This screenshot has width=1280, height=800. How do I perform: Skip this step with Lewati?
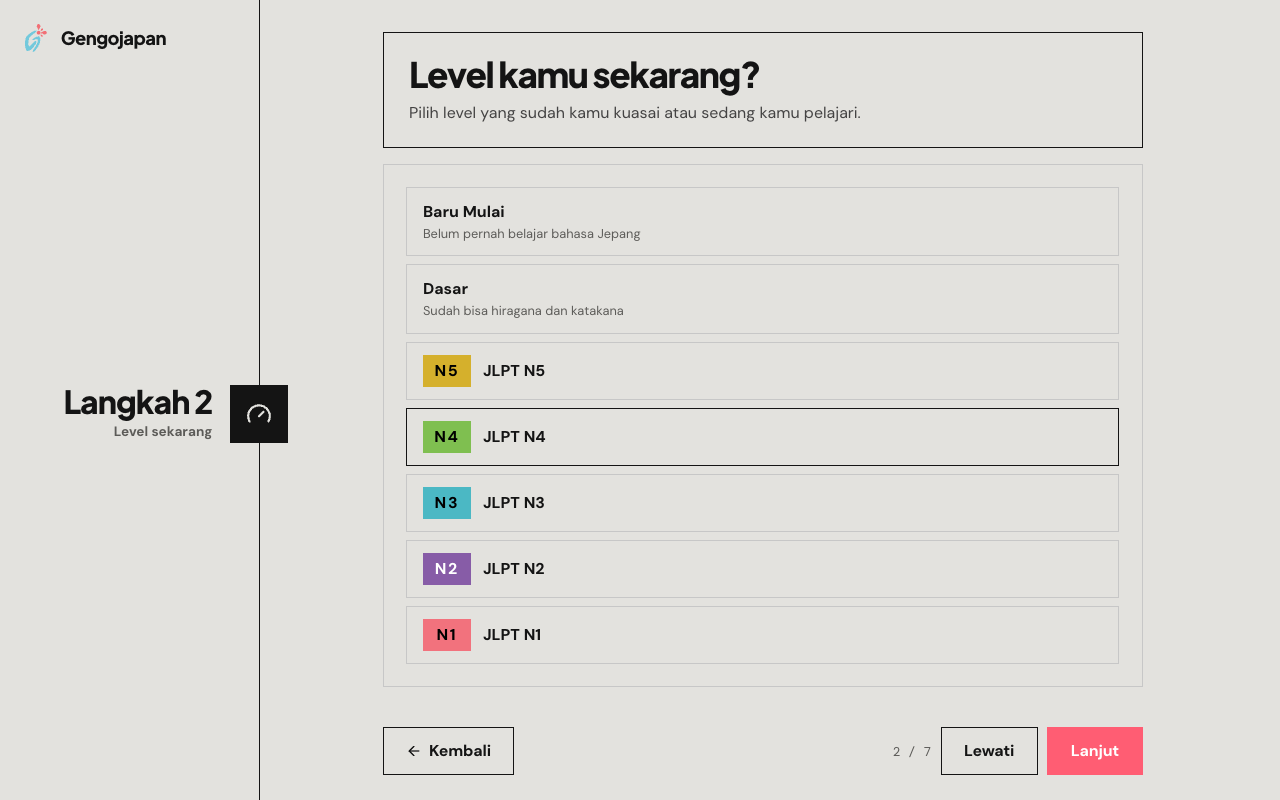[989, 751]
